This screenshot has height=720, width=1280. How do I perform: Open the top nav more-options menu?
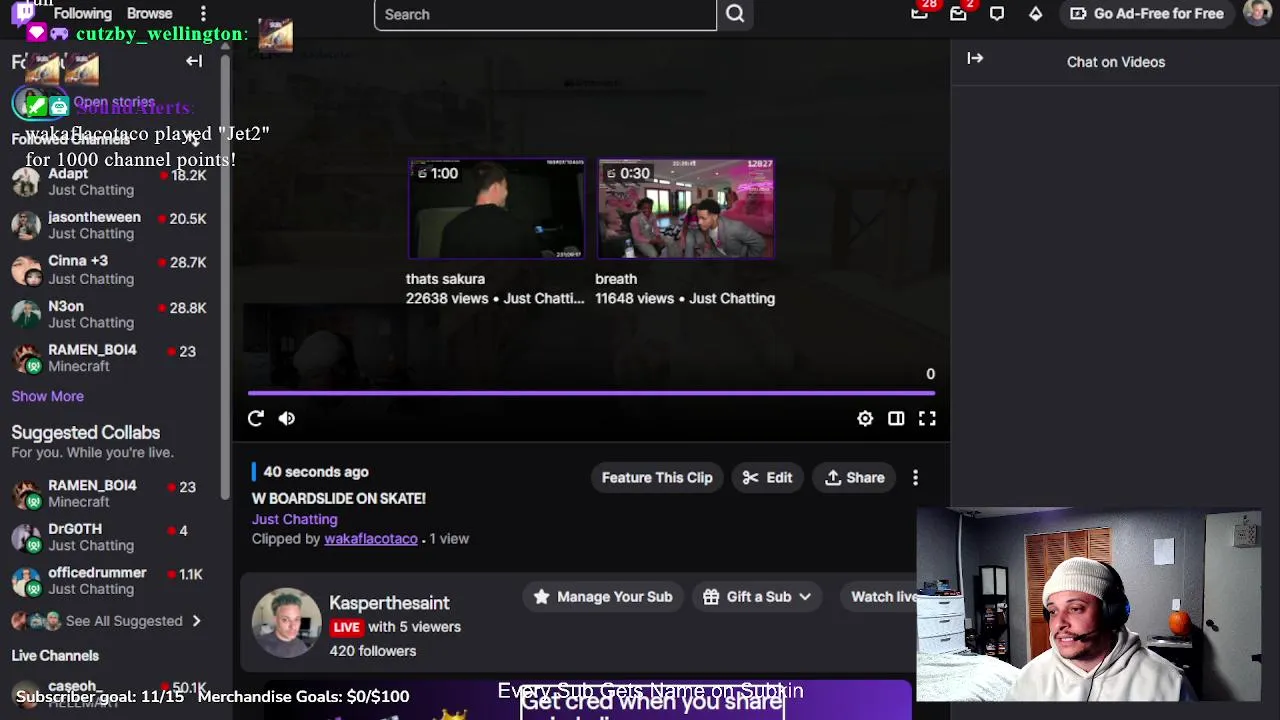[x=203, y=13]
